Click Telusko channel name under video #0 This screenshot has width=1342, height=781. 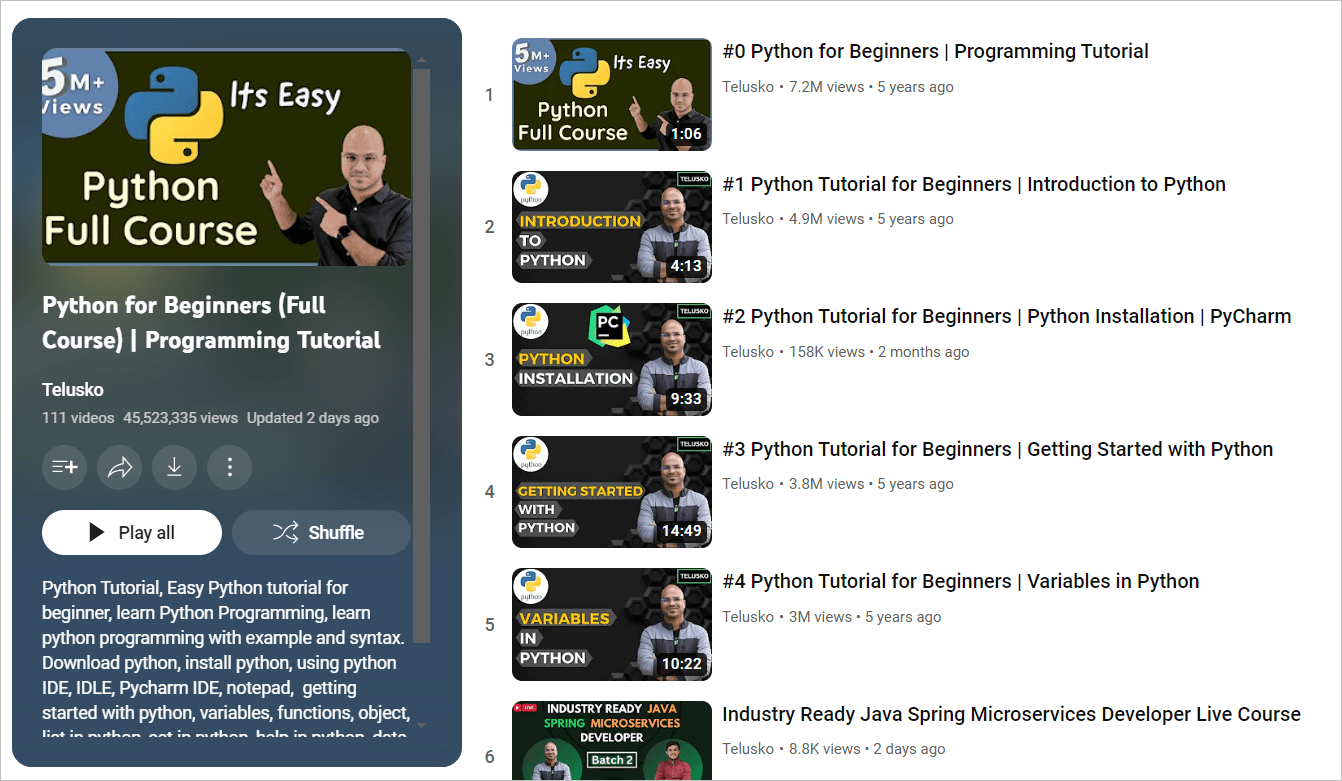pyautogui.click(x=748, y=87)
